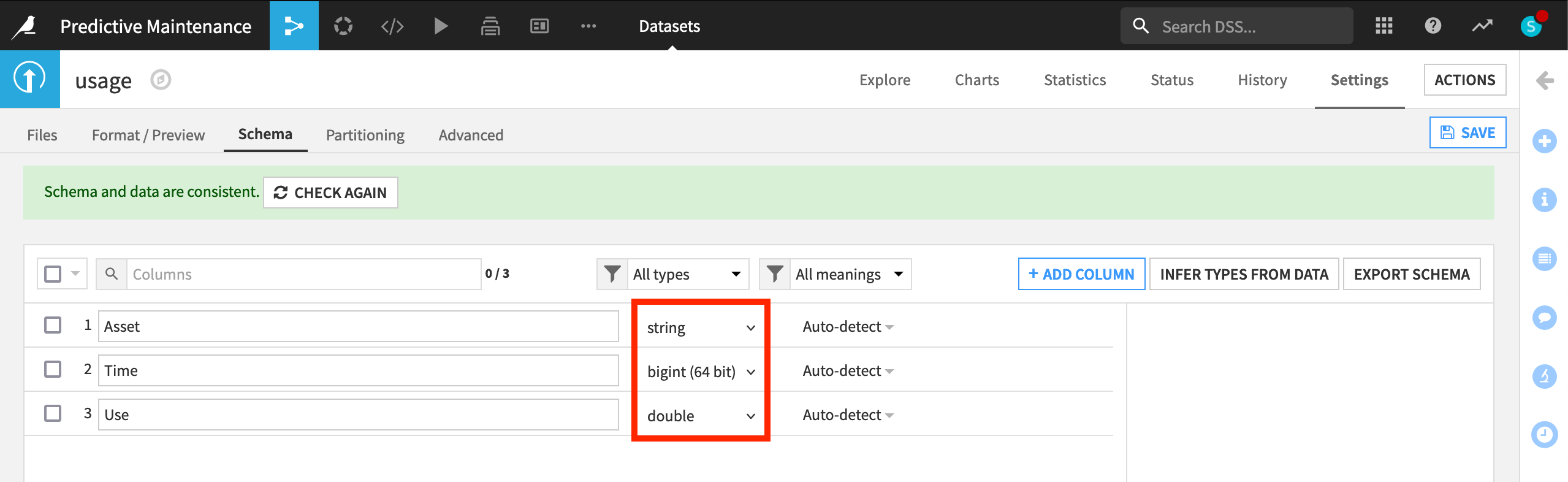
Task: Open the All types filter dropdown
Action: [687, 274]
